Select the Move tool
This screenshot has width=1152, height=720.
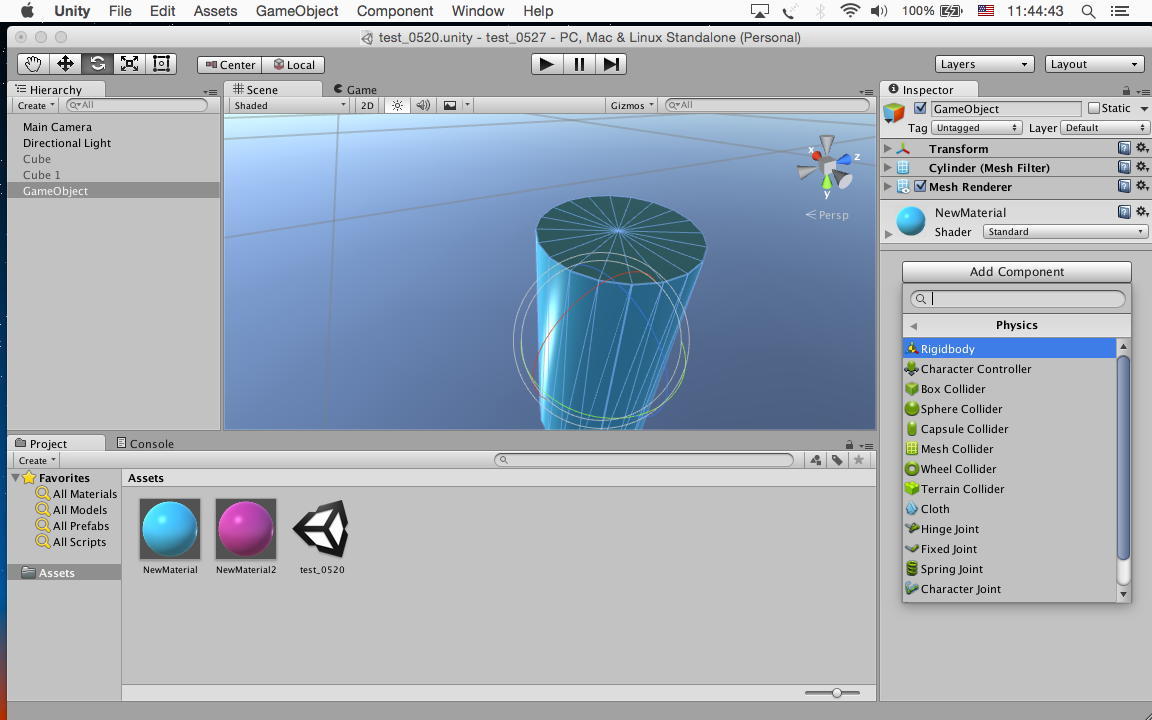(x=65, y=64)
